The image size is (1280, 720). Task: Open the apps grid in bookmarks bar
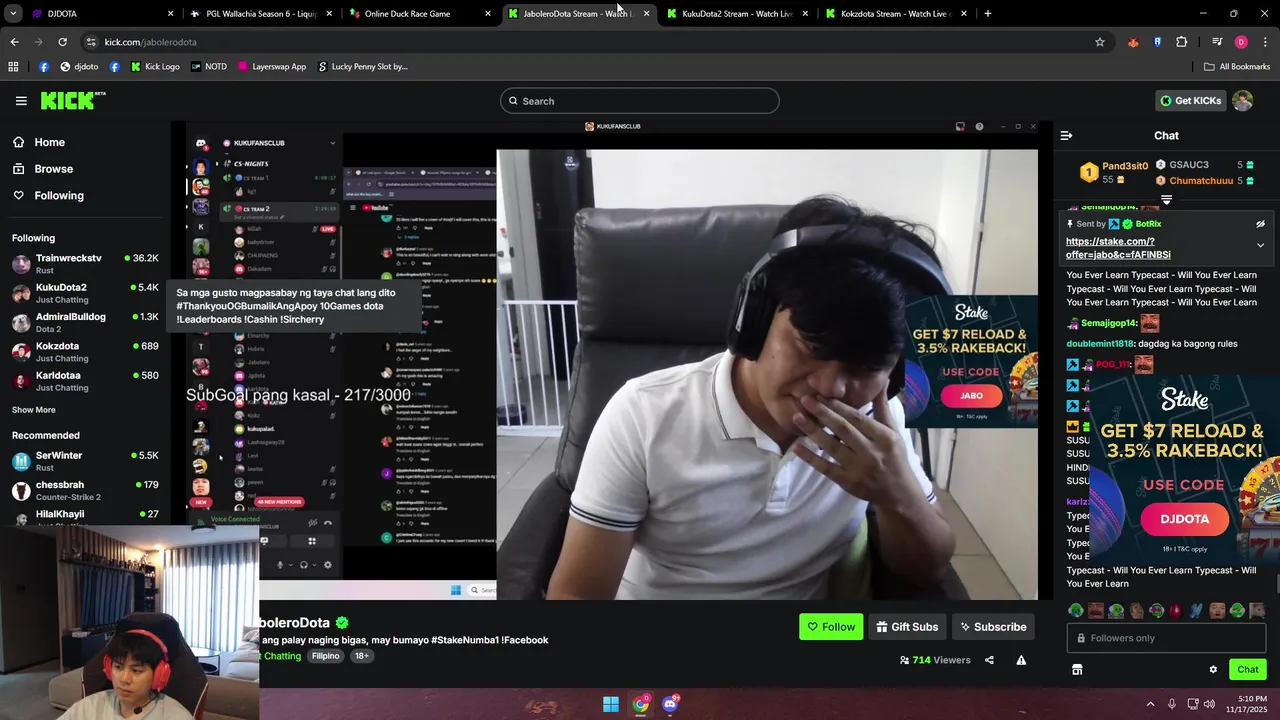13,67
